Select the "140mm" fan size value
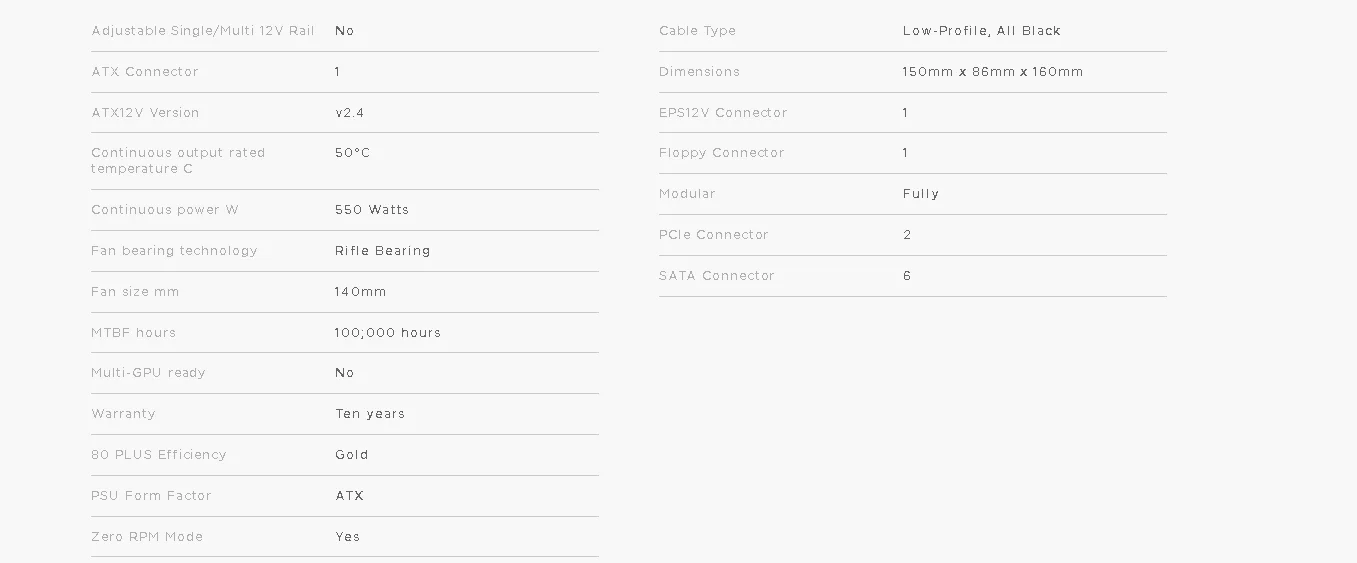The width and height of the screenshot is (1357, 563). tap(361, 292)
